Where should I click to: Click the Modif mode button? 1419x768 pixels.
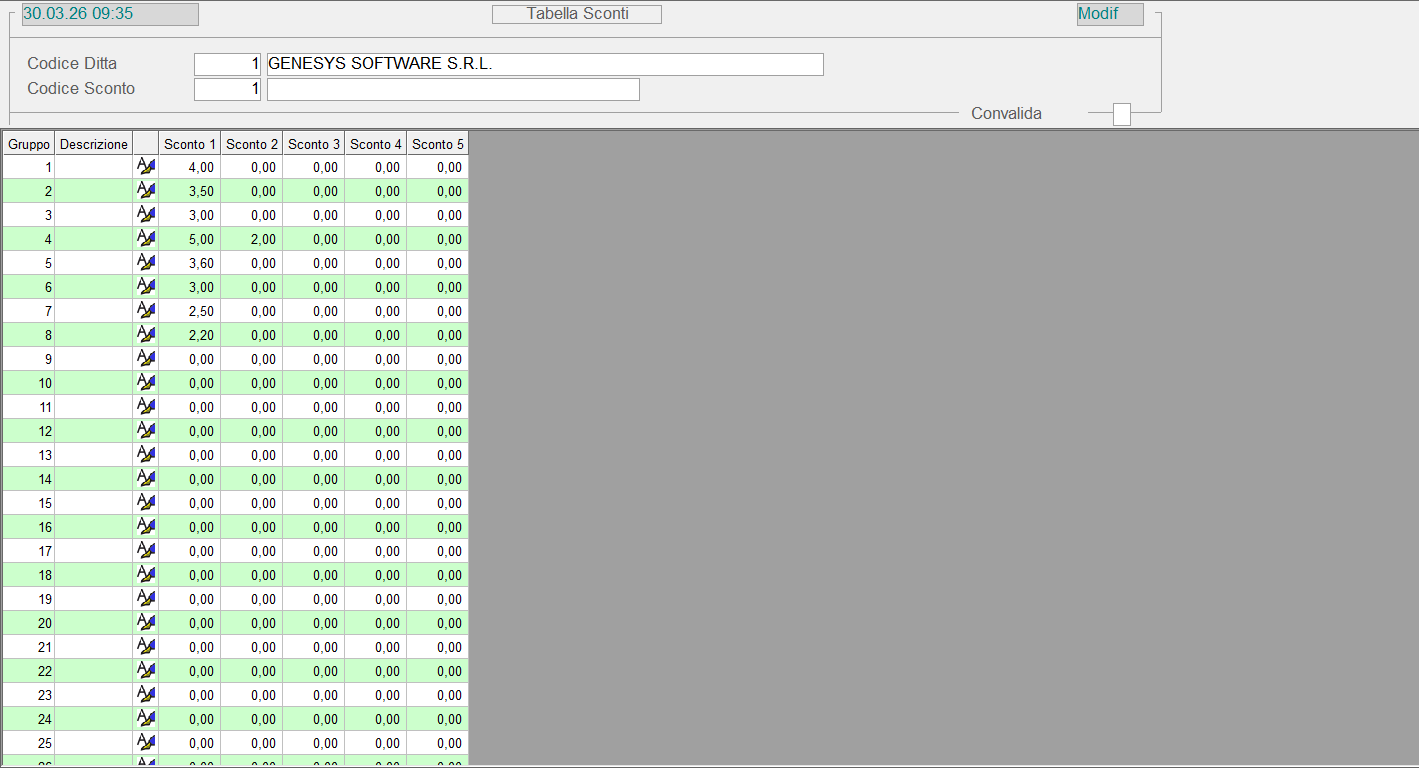coord(1109,14)
